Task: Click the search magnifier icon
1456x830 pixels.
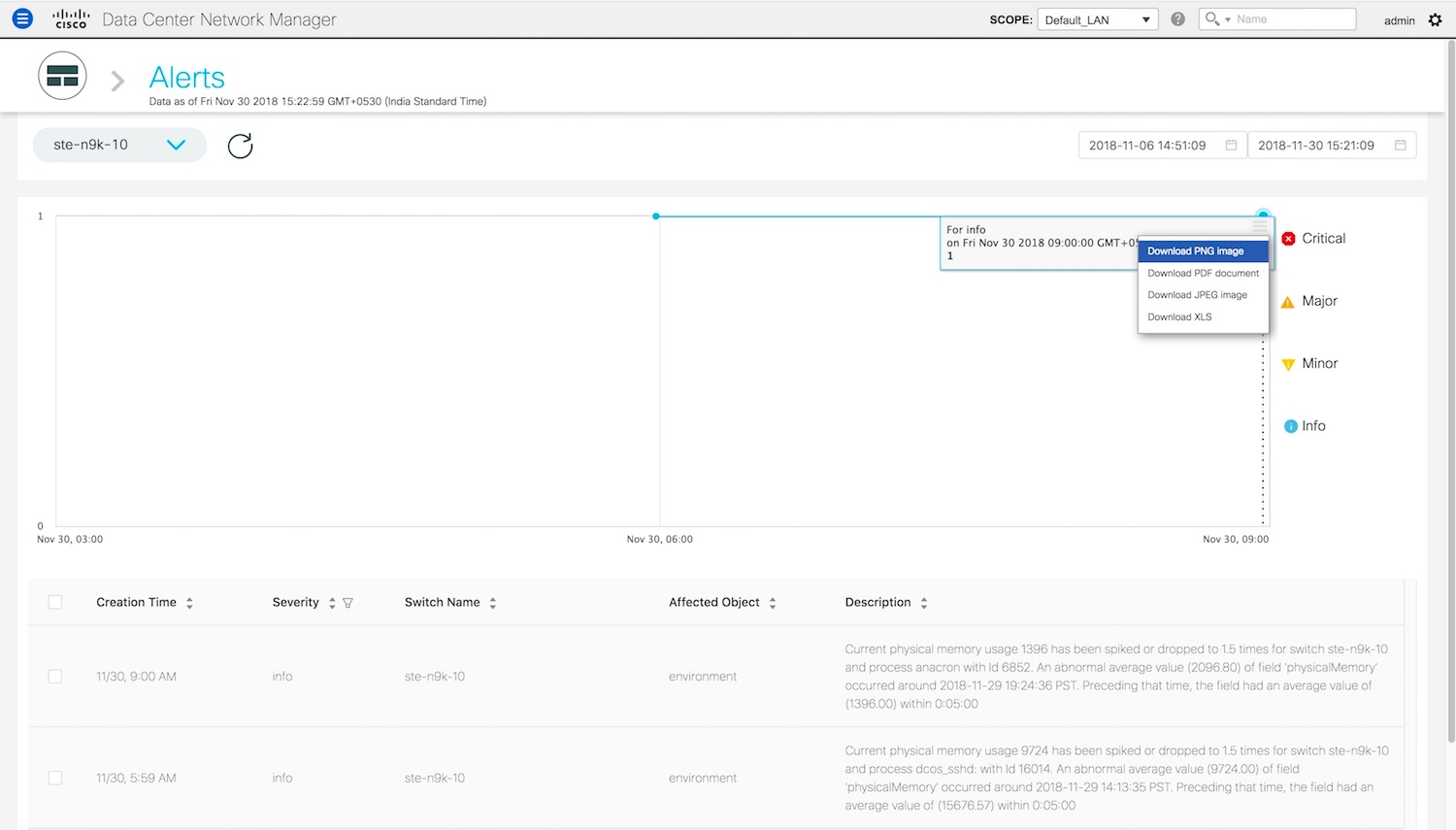Action: tap(1211, 18)
